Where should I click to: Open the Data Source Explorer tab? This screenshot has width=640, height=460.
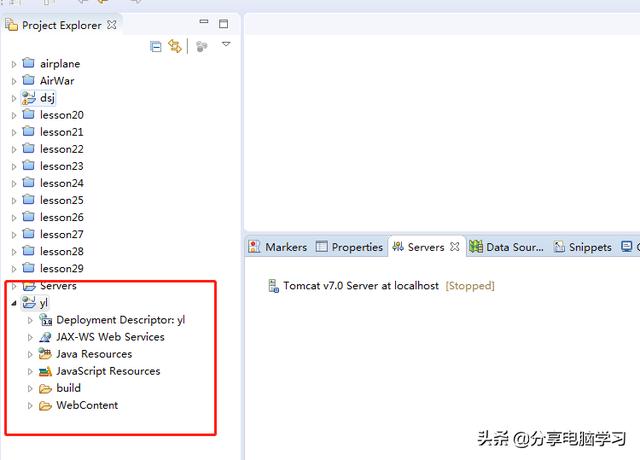[507, 247]
